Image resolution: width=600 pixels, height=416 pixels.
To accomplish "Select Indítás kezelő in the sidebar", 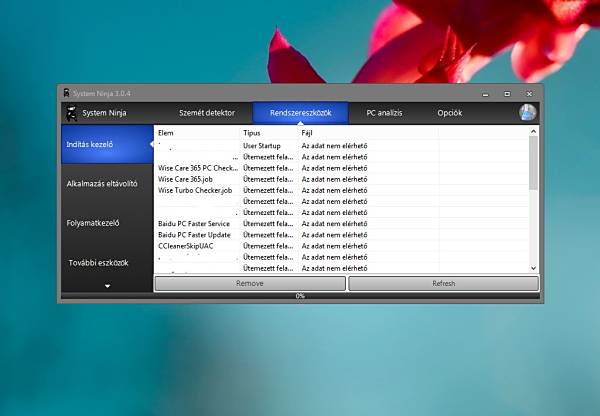I will (x=90, y=144).
